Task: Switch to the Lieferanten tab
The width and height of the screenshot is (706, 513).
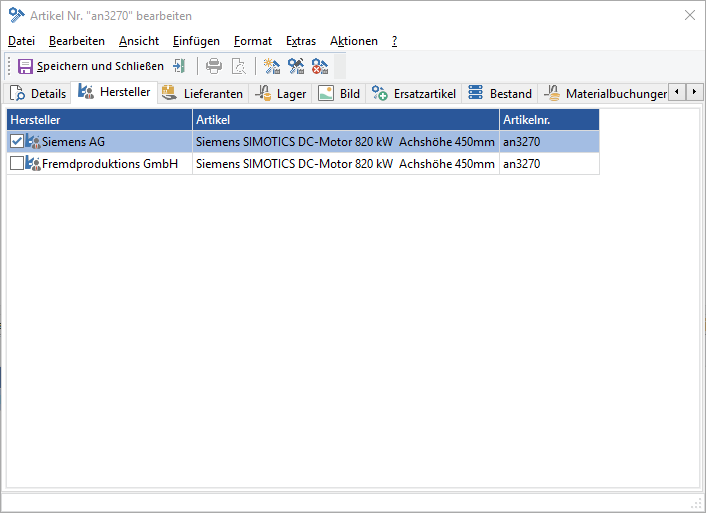Action: pyautogui.click(x=203, y=93)
